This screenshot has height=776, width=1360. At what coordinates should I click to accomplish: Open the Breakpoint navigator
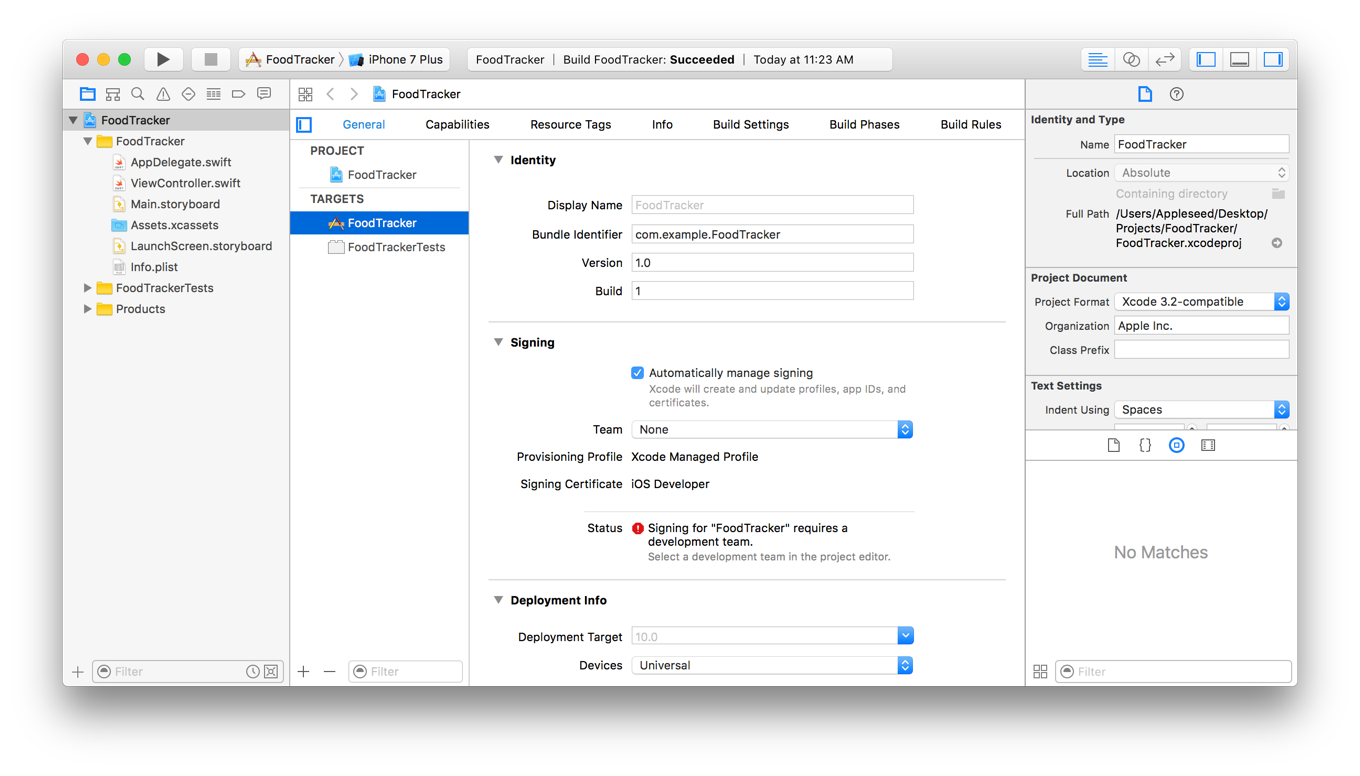[x=238, y=94]
